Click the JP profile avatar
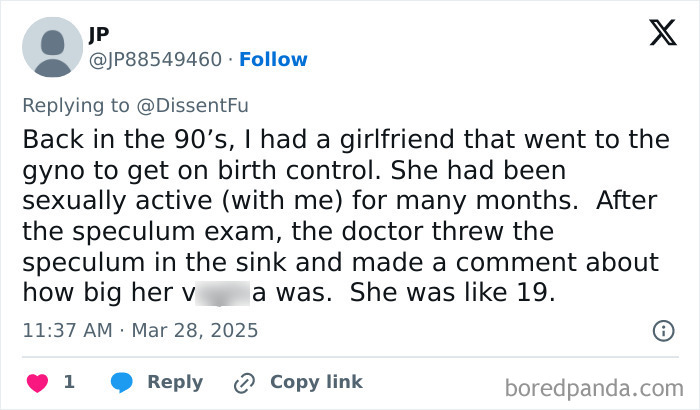Screen dimensions: 700x410 (52, 47)
